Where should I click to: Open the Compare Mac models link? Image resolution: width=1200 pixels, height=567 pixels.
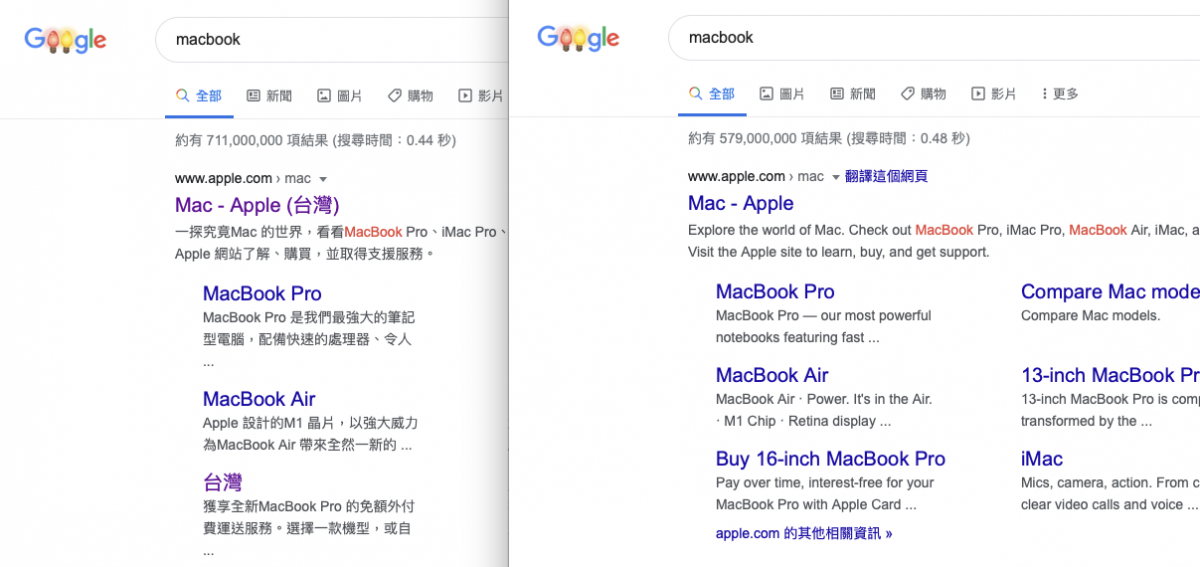[1110, 291]
